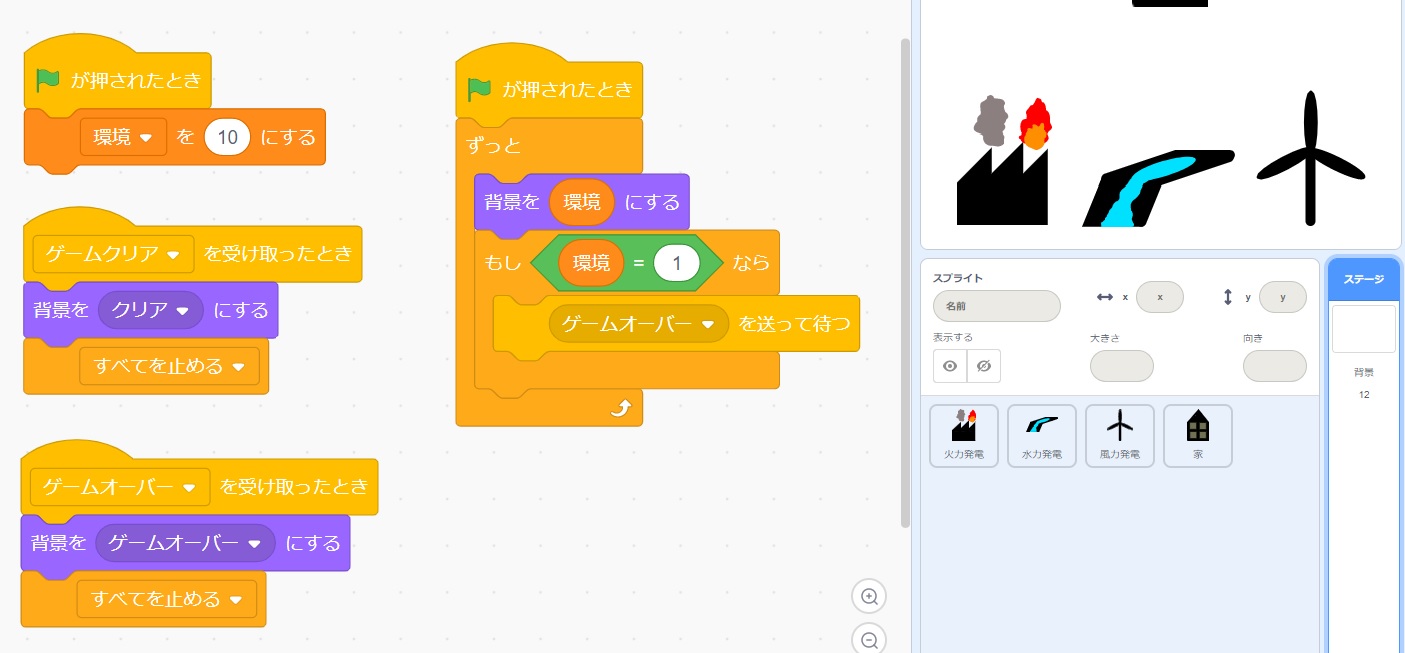Select the 風力発電 sprite thumbnail
Viewport: 1405px width, 653px height.
1120,435
